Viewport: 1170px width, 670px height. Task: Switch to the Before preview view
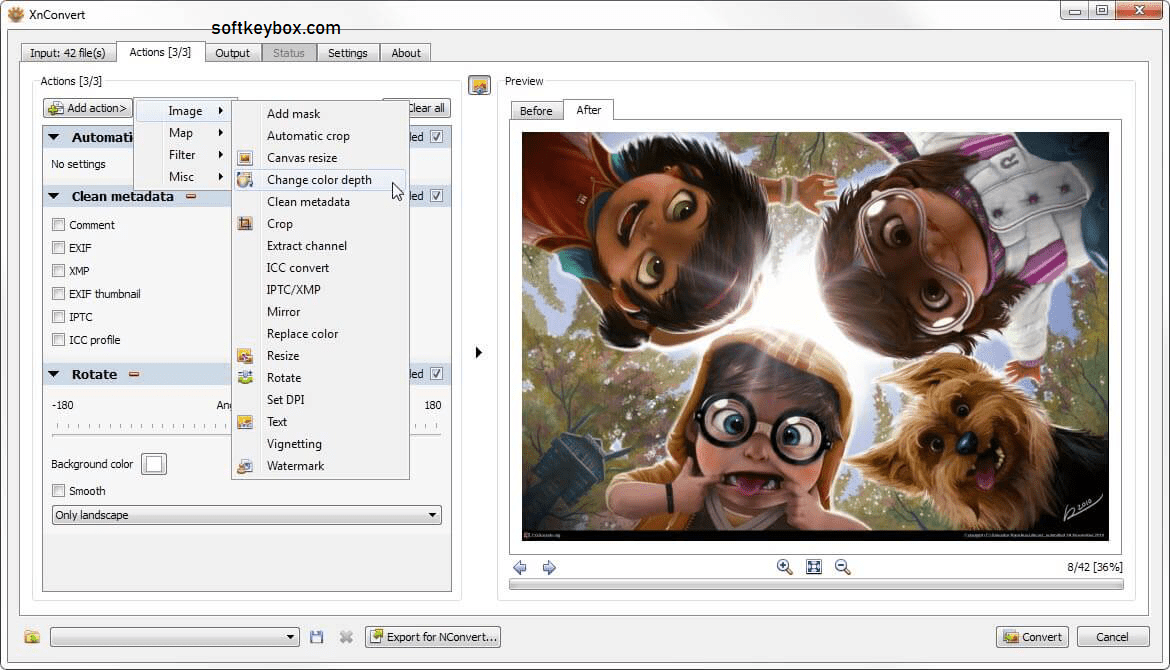pyautogui.click(x=537, y=110)
